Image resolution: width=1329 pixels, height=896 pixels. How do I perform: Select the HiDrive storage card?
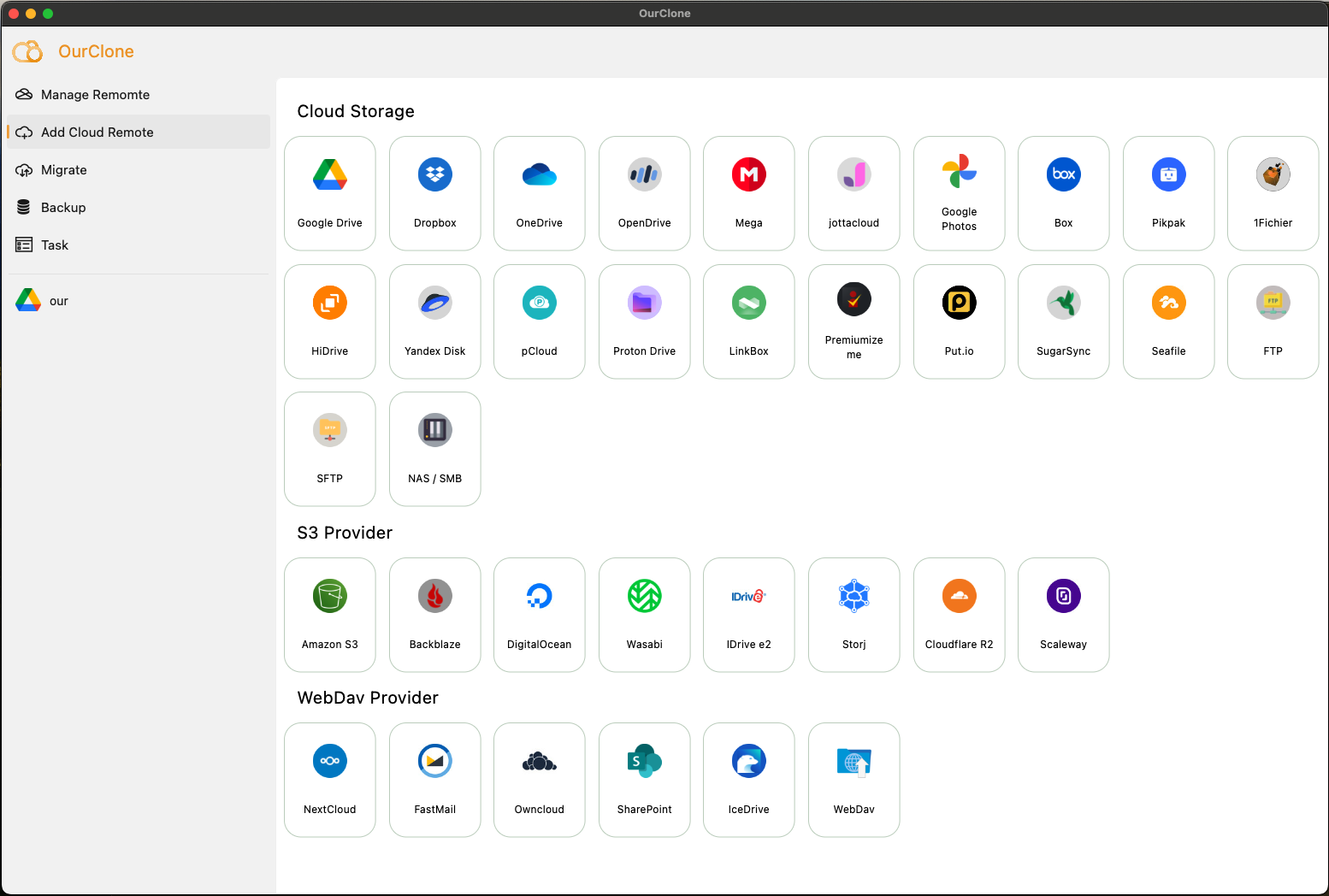(330, 321)
